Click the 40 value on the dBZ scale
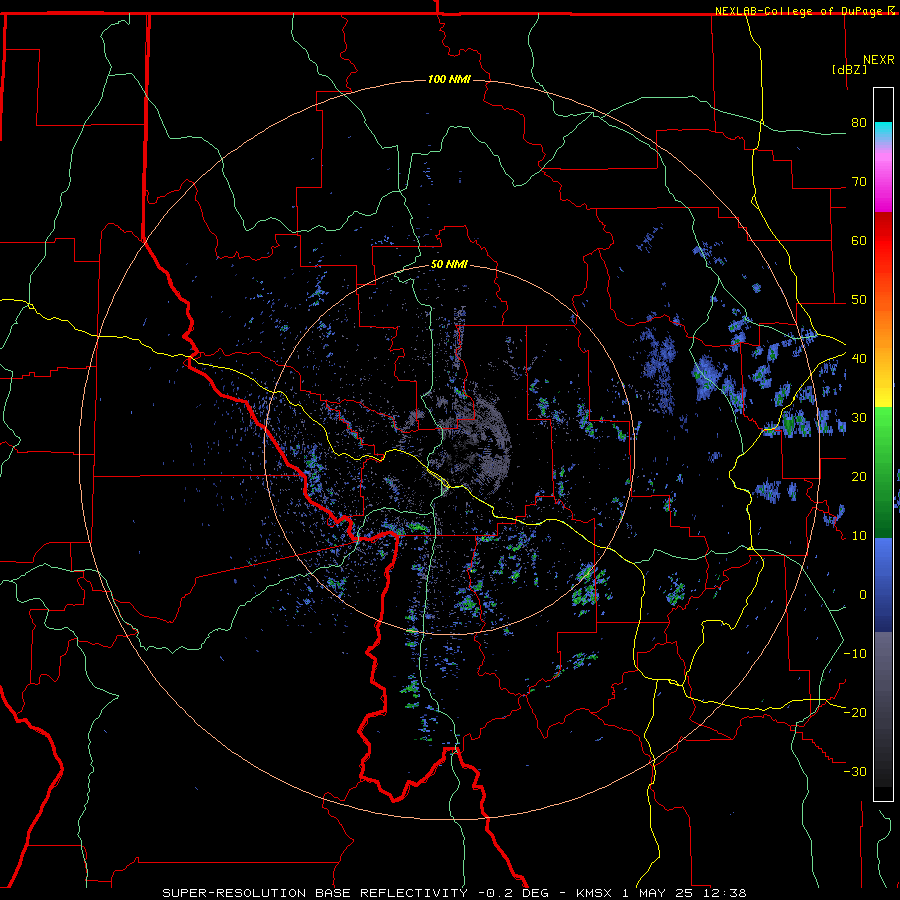 859,359
